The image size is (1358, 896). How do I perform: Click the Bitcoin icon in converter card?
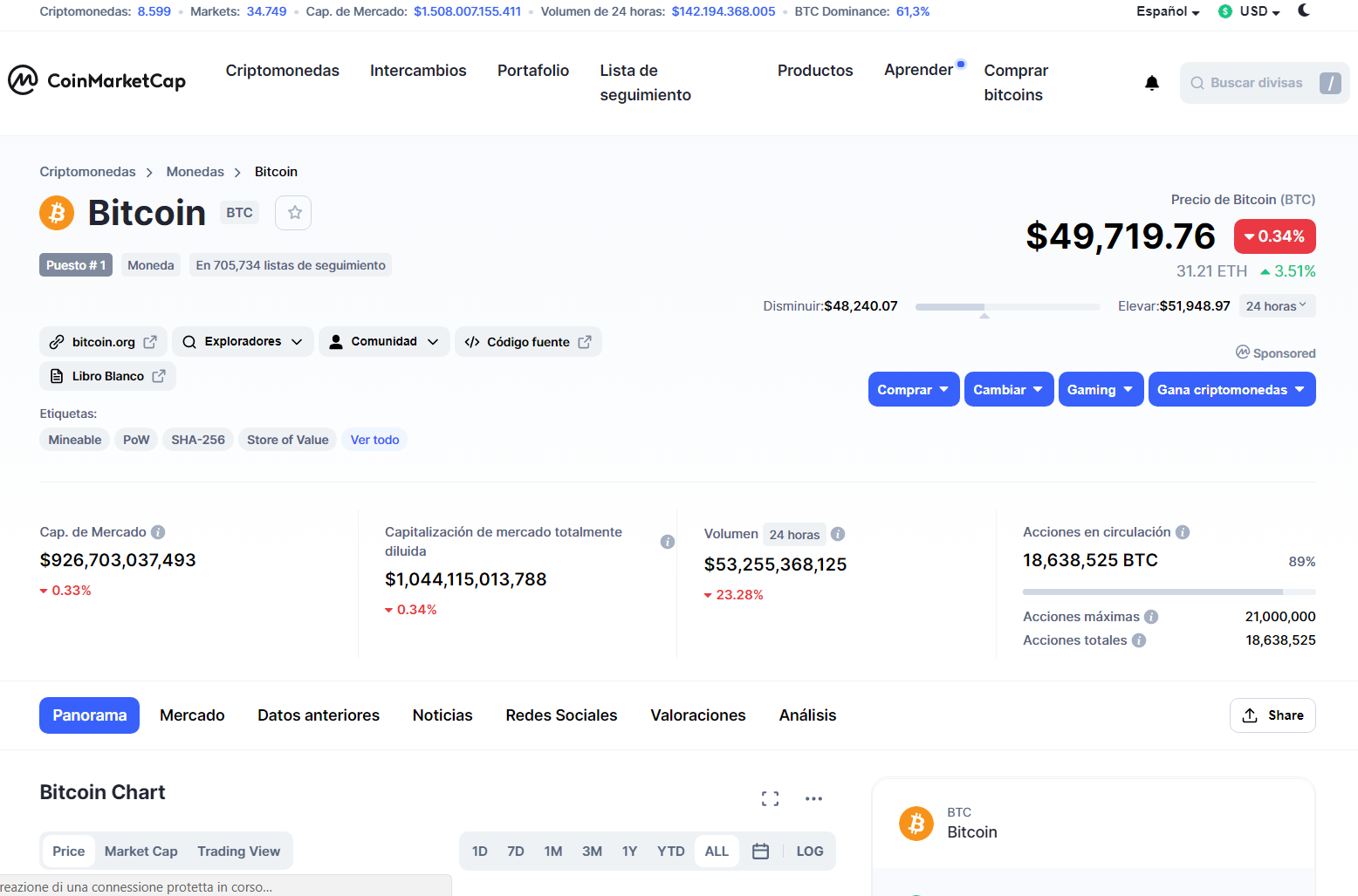pos(916,824)
